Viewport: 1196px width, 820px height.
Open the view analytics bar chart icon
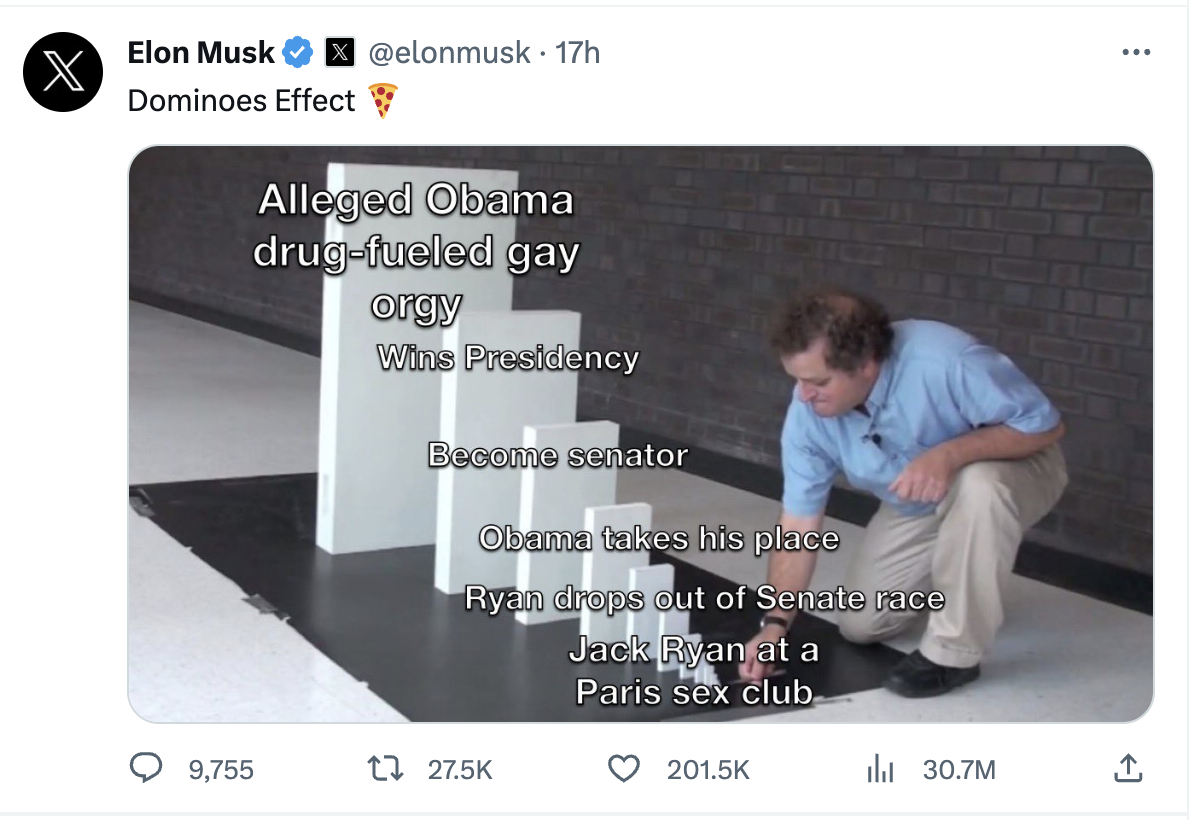coord(879,768)
